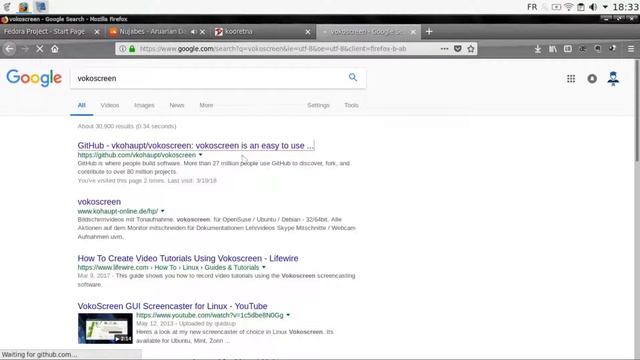Stop loading the page with the X button
This screenshot has width=640, height=360.
point(40,49)
